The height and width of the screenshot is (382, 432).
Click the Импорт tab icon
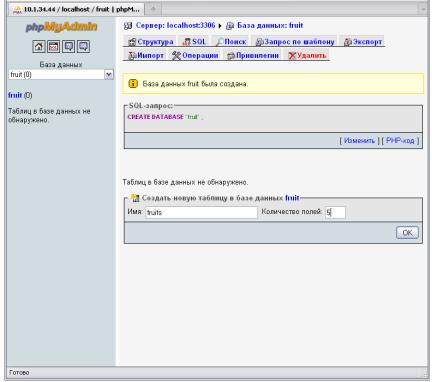pos(132,56)
